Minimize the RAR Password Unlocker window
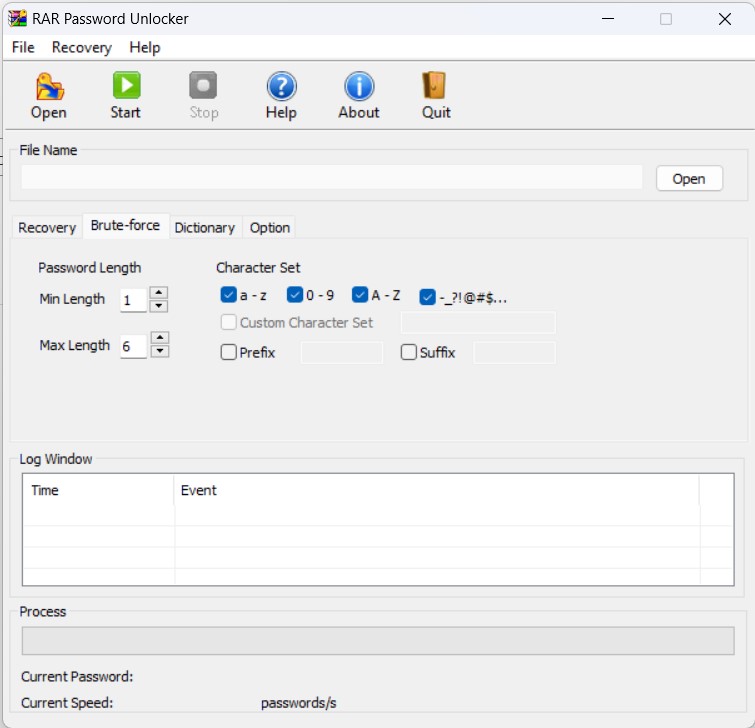Image resolution: width=755 pixels, height=728 pixels. [608, 19]
